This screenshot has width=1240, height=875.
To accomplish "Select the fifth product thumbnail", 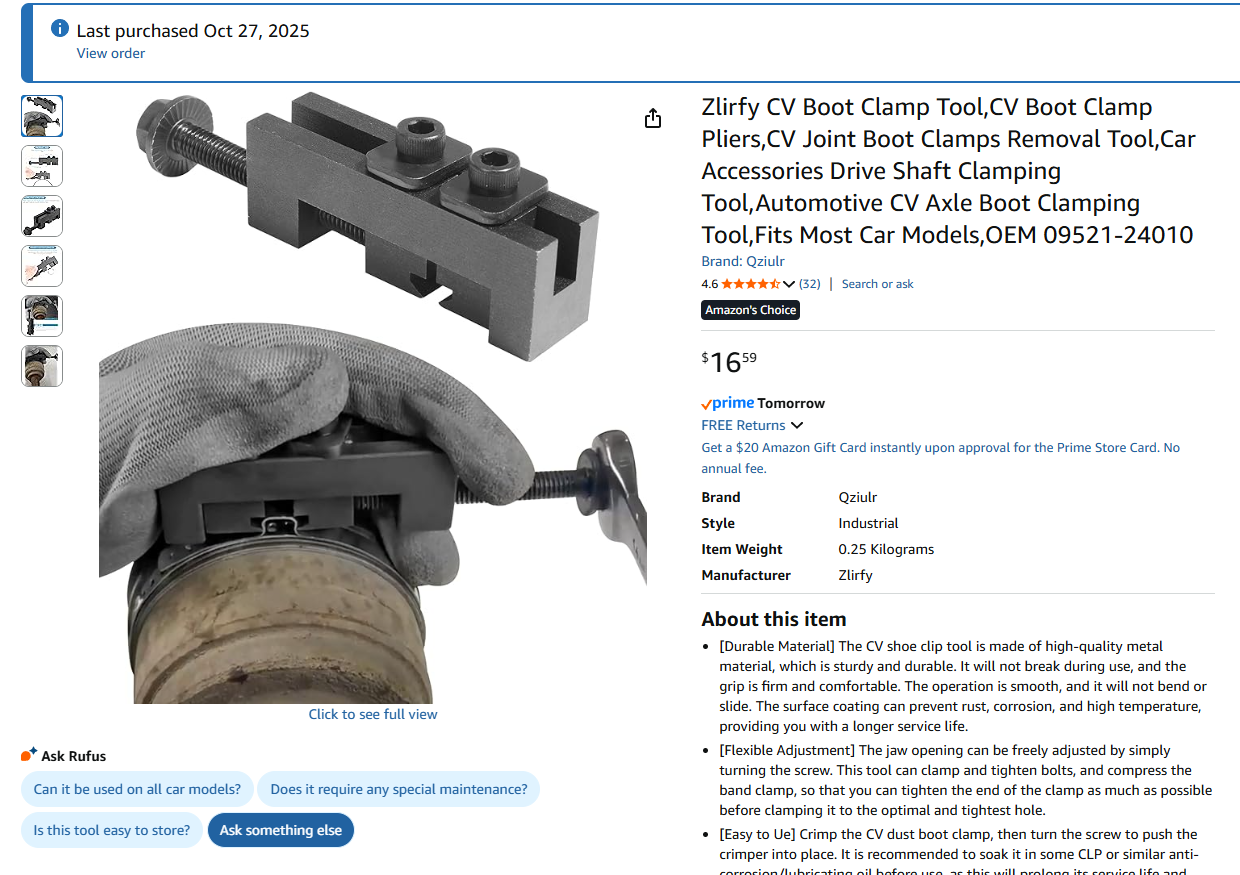I will [x=42, y=316].
